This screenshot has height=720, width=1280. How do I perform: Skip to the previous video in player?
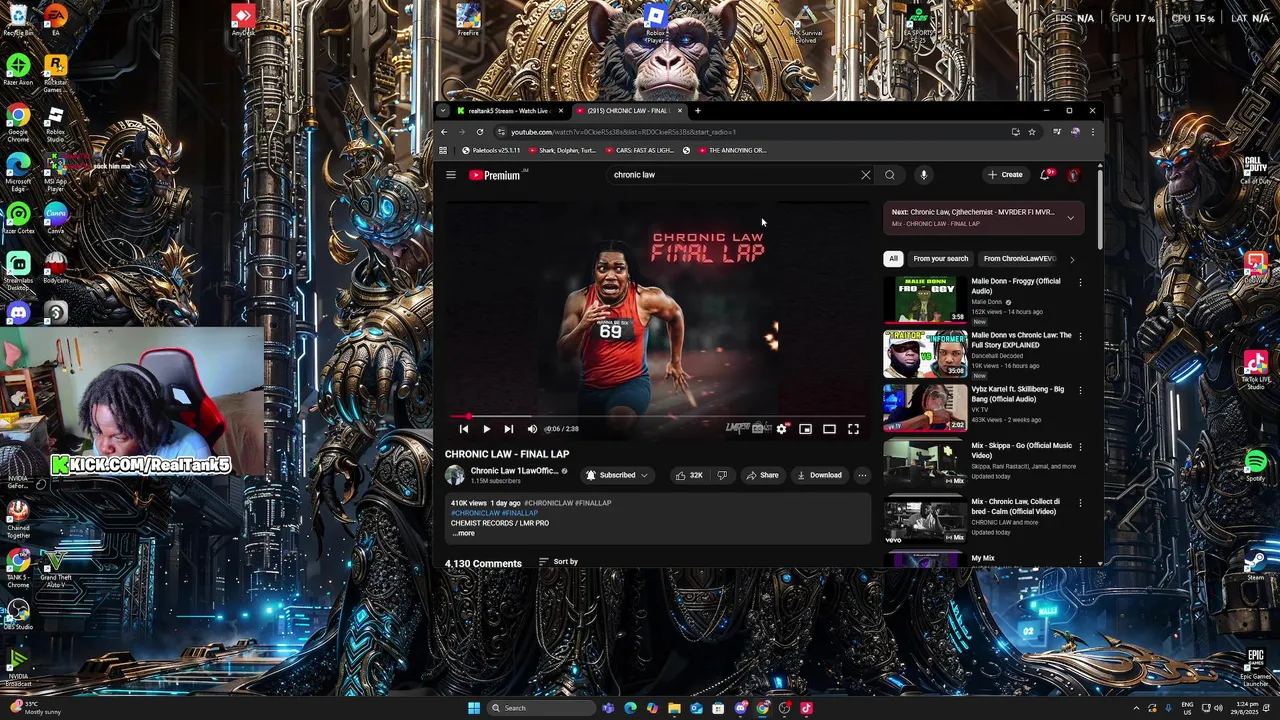click(464, 429)
